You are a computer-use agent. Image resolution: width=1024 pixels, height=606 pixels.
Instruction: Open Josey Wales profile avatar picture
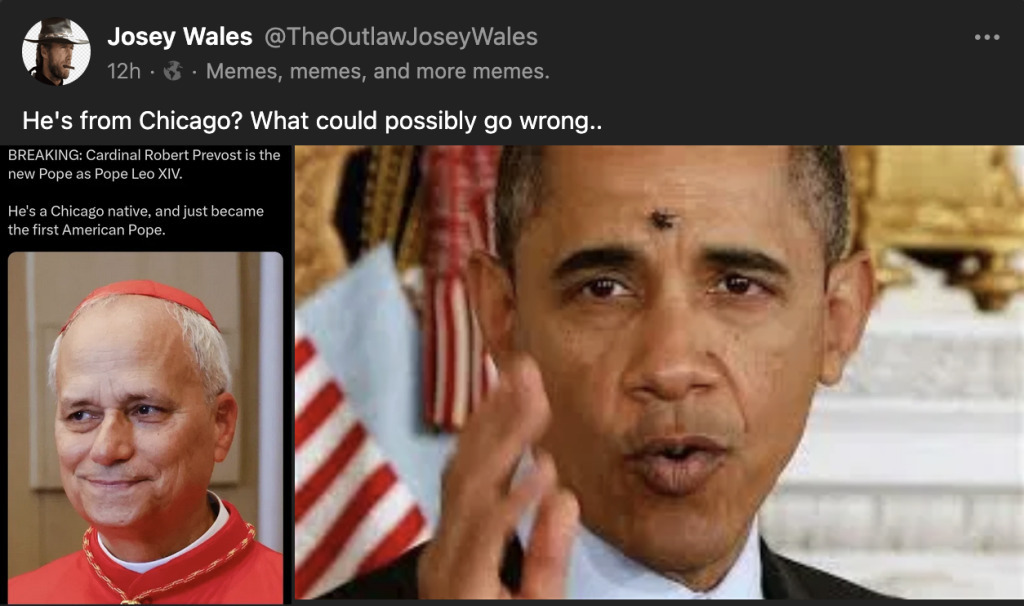pyautogui.click(x=56, y=51)
